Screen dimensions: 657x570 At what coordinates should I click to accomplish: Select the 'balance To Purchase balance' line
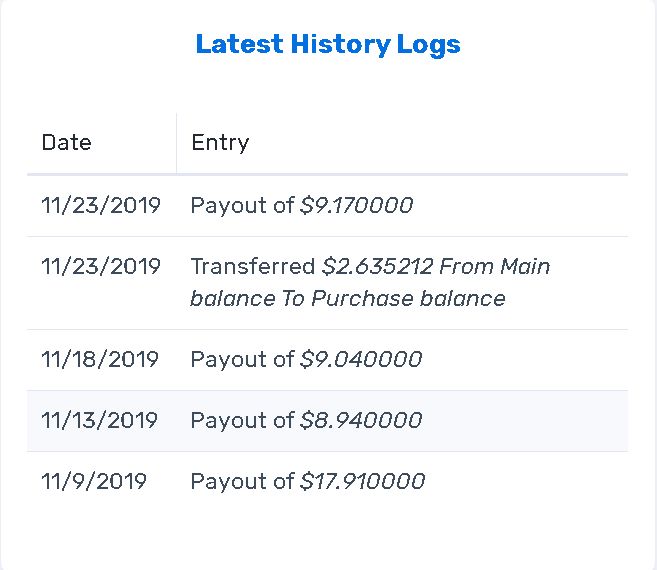[348, 298]
